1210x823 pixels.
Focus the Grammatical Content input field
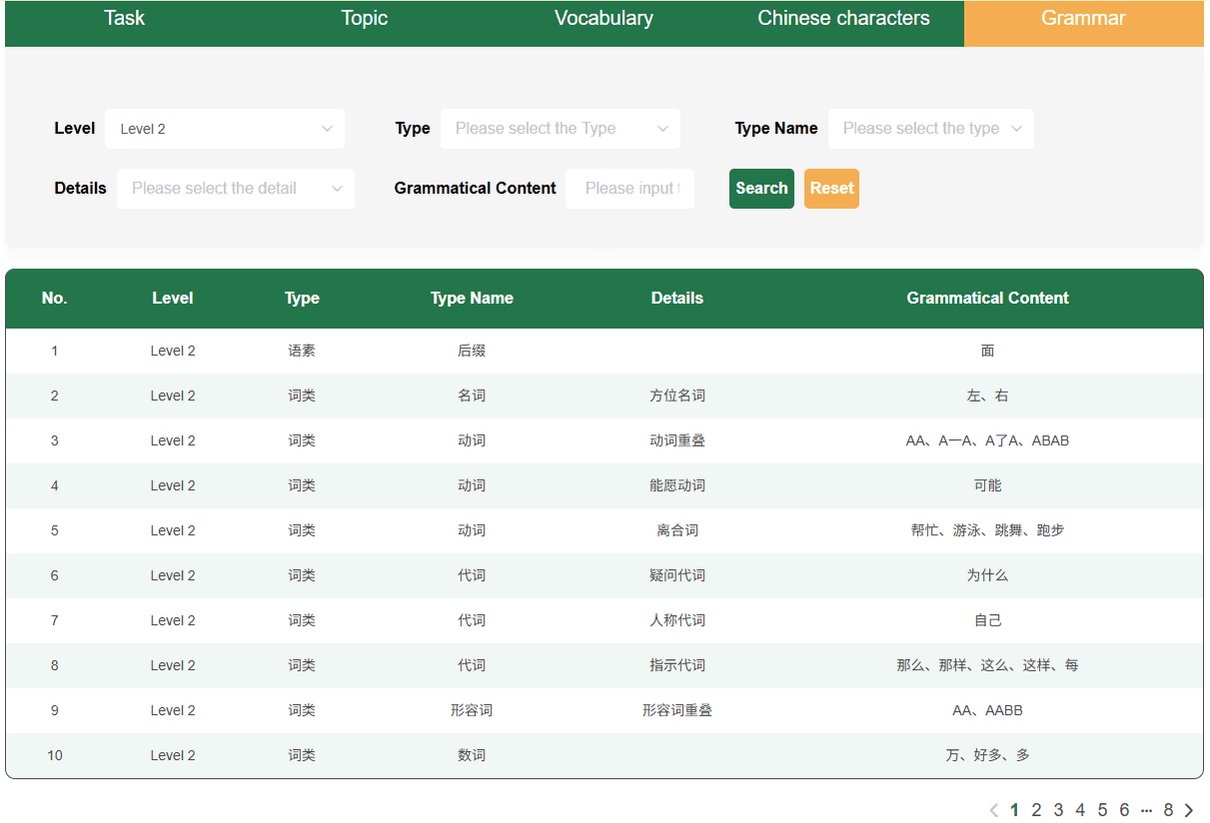pyautogui.click(x=630, y=189)
